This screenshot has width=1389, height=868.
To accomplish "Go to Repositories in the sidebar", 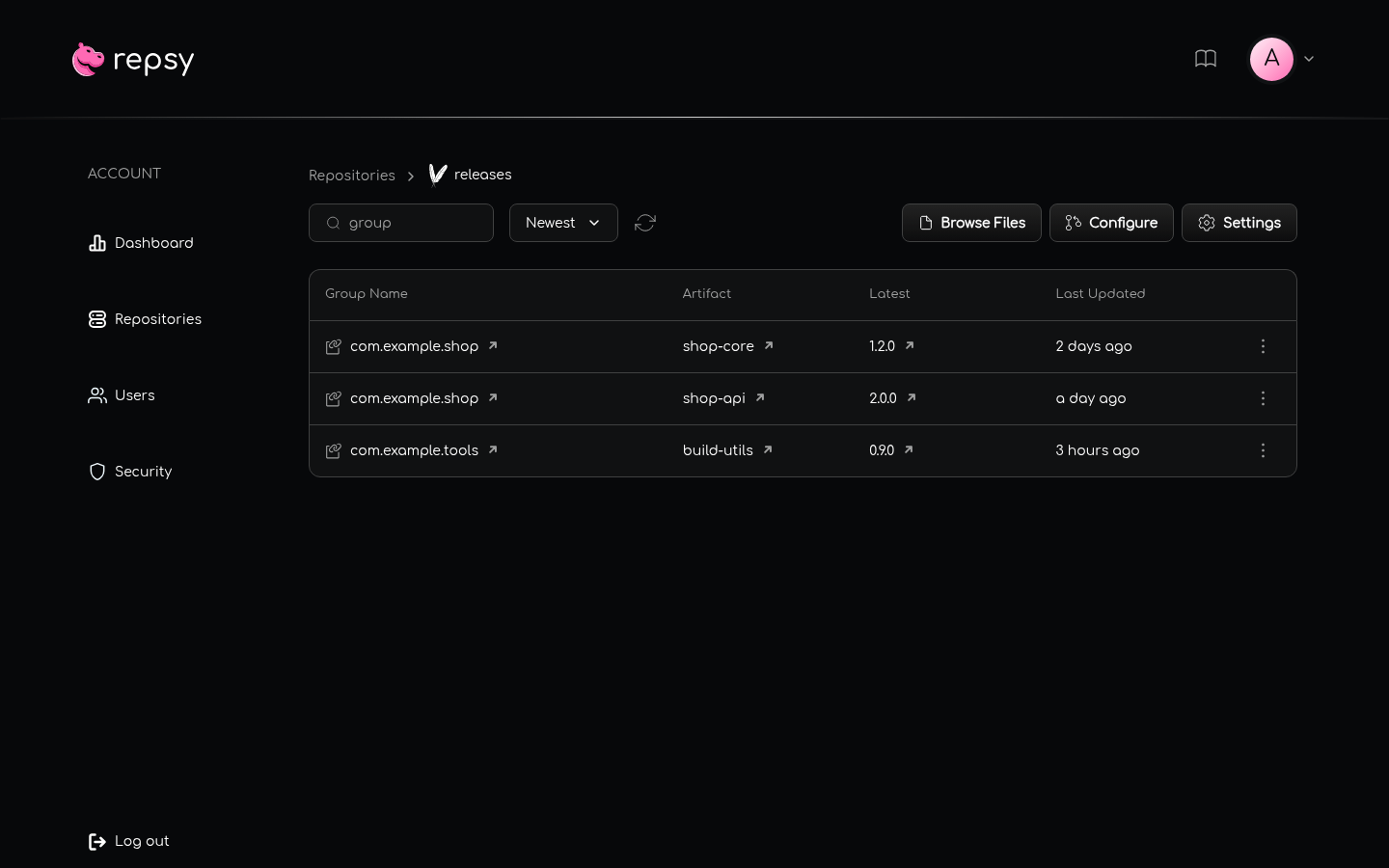I will [145, 319].
